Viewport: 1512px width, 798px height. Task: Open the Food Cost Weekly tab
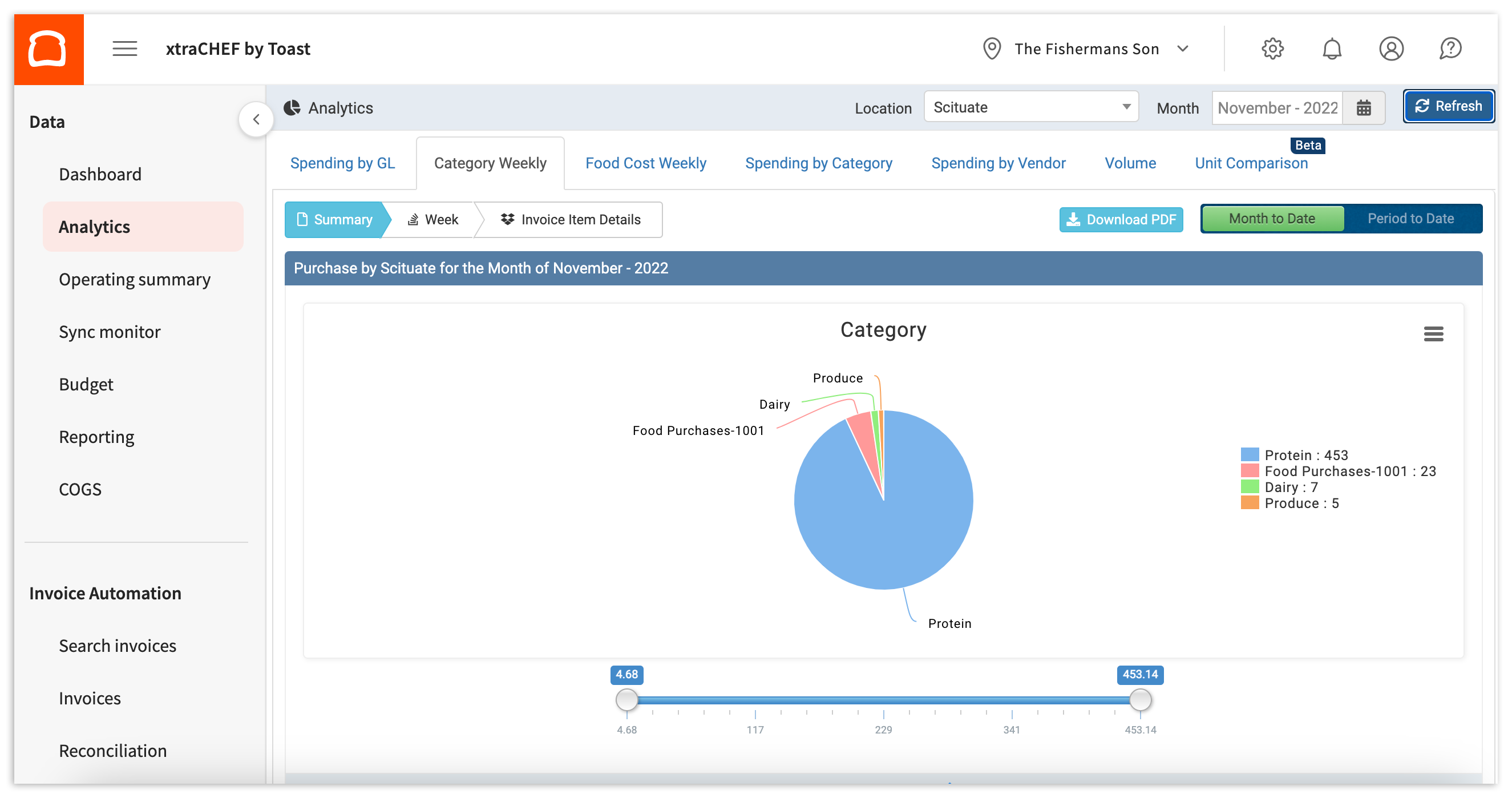coord(645,163)
